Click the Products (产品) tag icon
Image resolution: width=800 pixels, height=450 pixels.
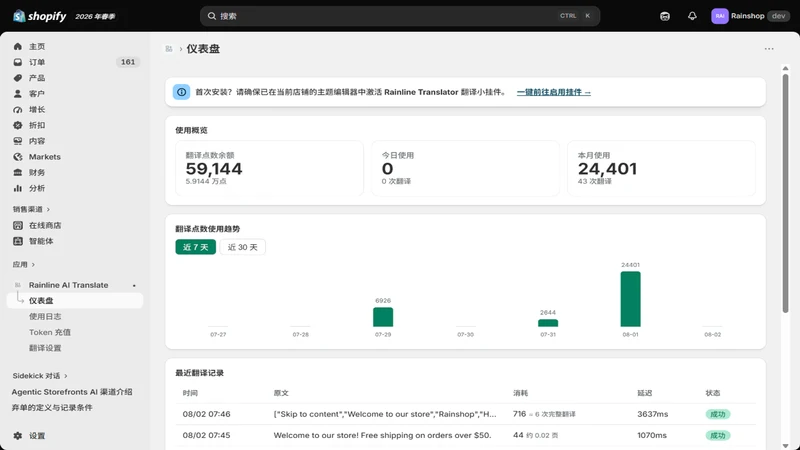[18, 78]
